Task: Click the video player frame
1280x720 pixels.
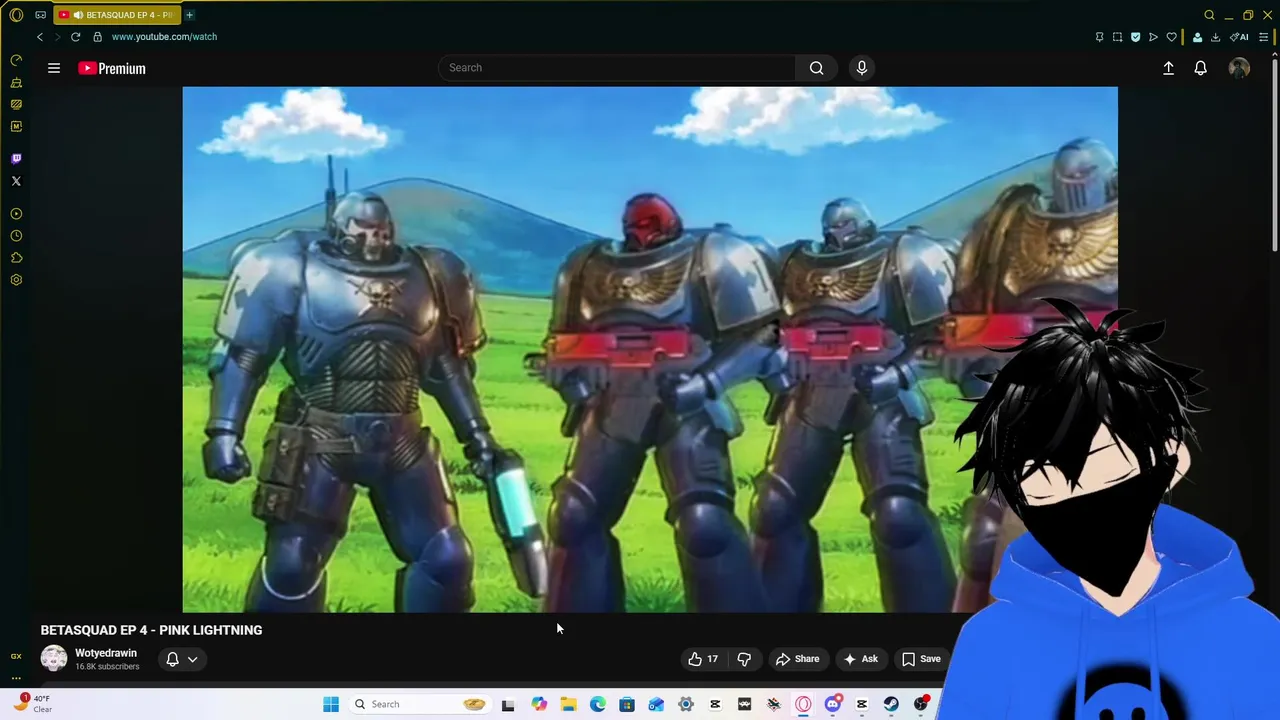Action: 650,349
